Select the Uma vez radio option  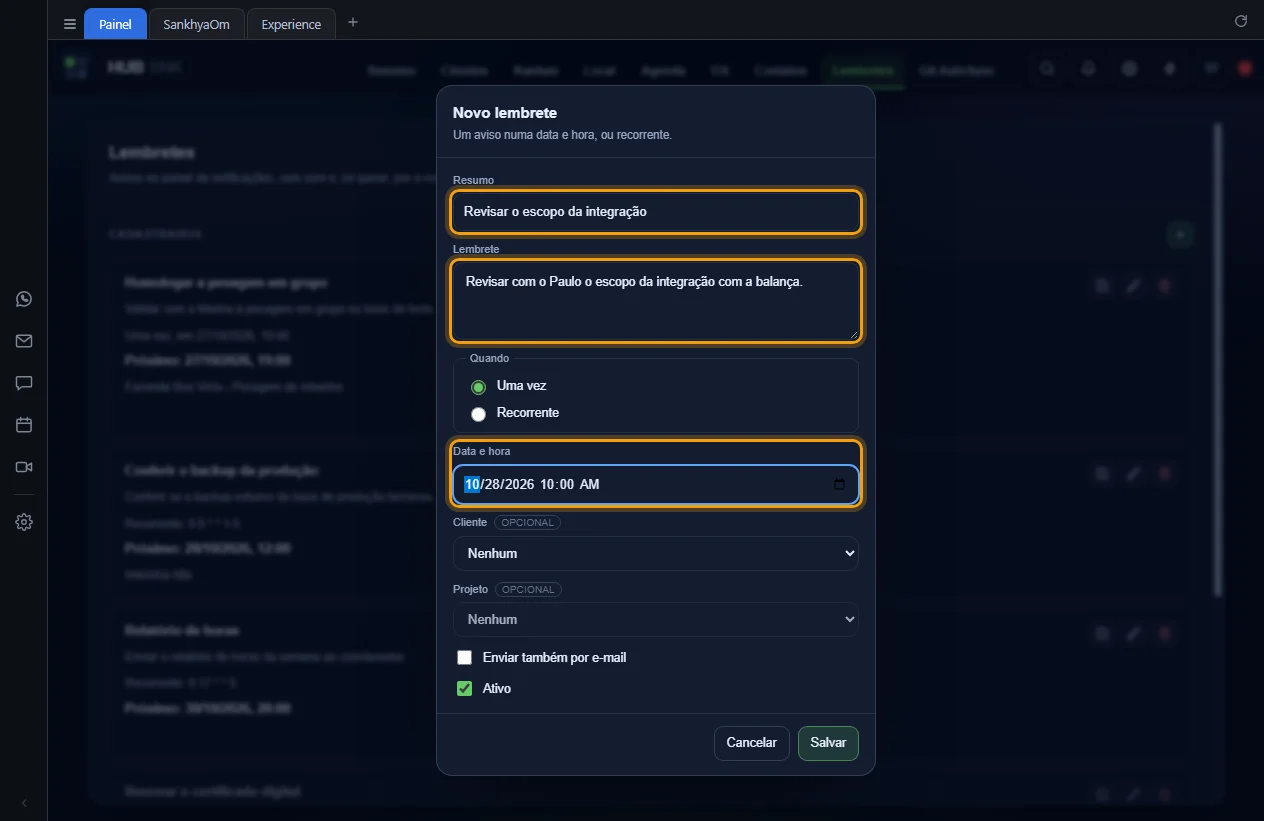(x=478, y=387)
